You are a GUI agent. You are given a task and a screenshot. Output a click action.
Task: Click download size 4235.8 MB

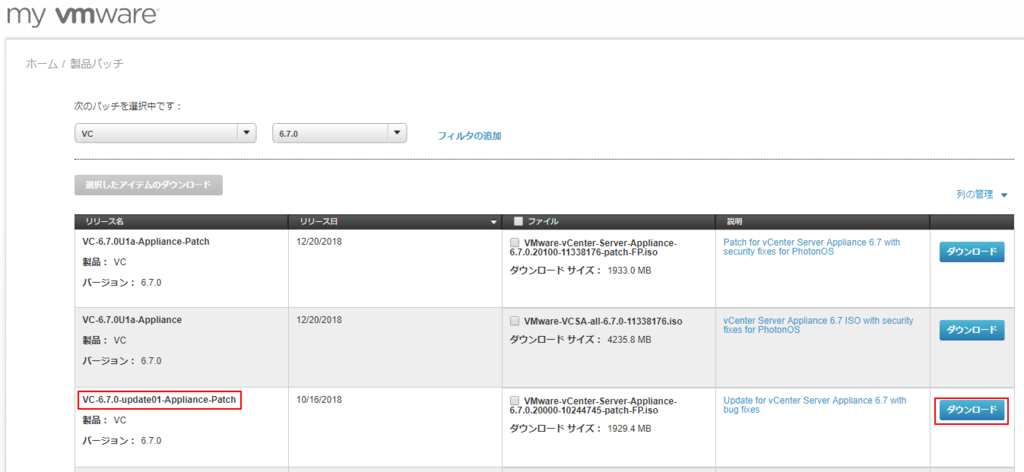(x=630, y=339)
